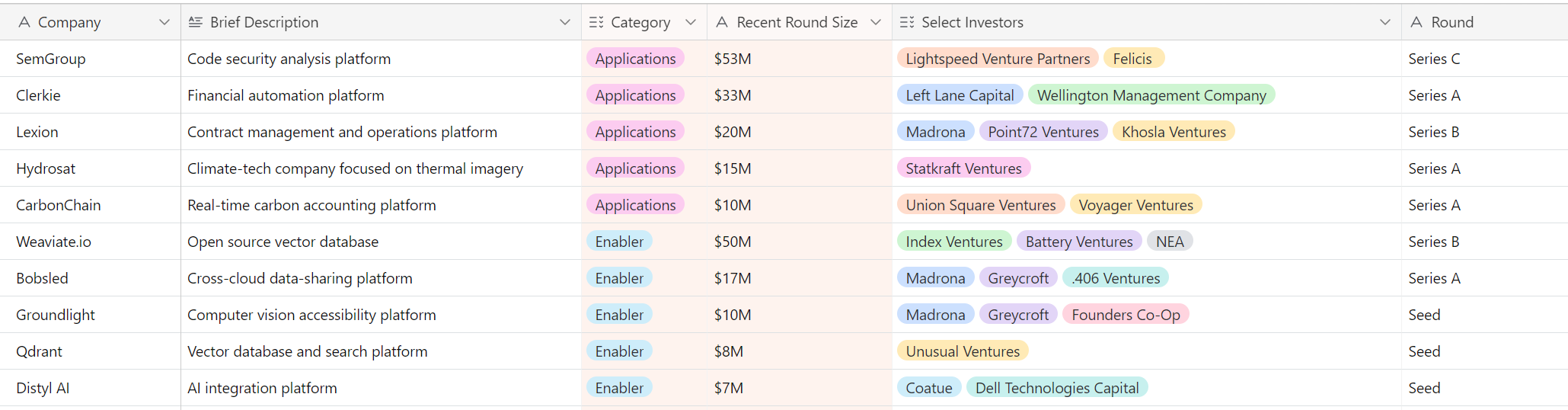Viewport: 1568px width, 410px height.
Task: Select the Lexion company cell
Action: [x=91, y=132]
